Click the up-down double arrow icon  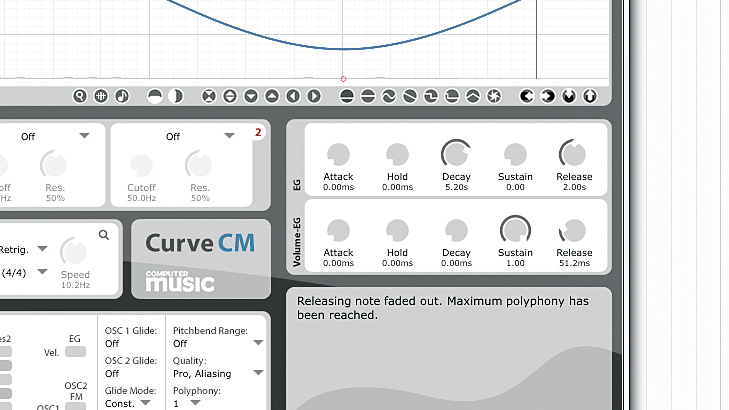pos(230,96)
